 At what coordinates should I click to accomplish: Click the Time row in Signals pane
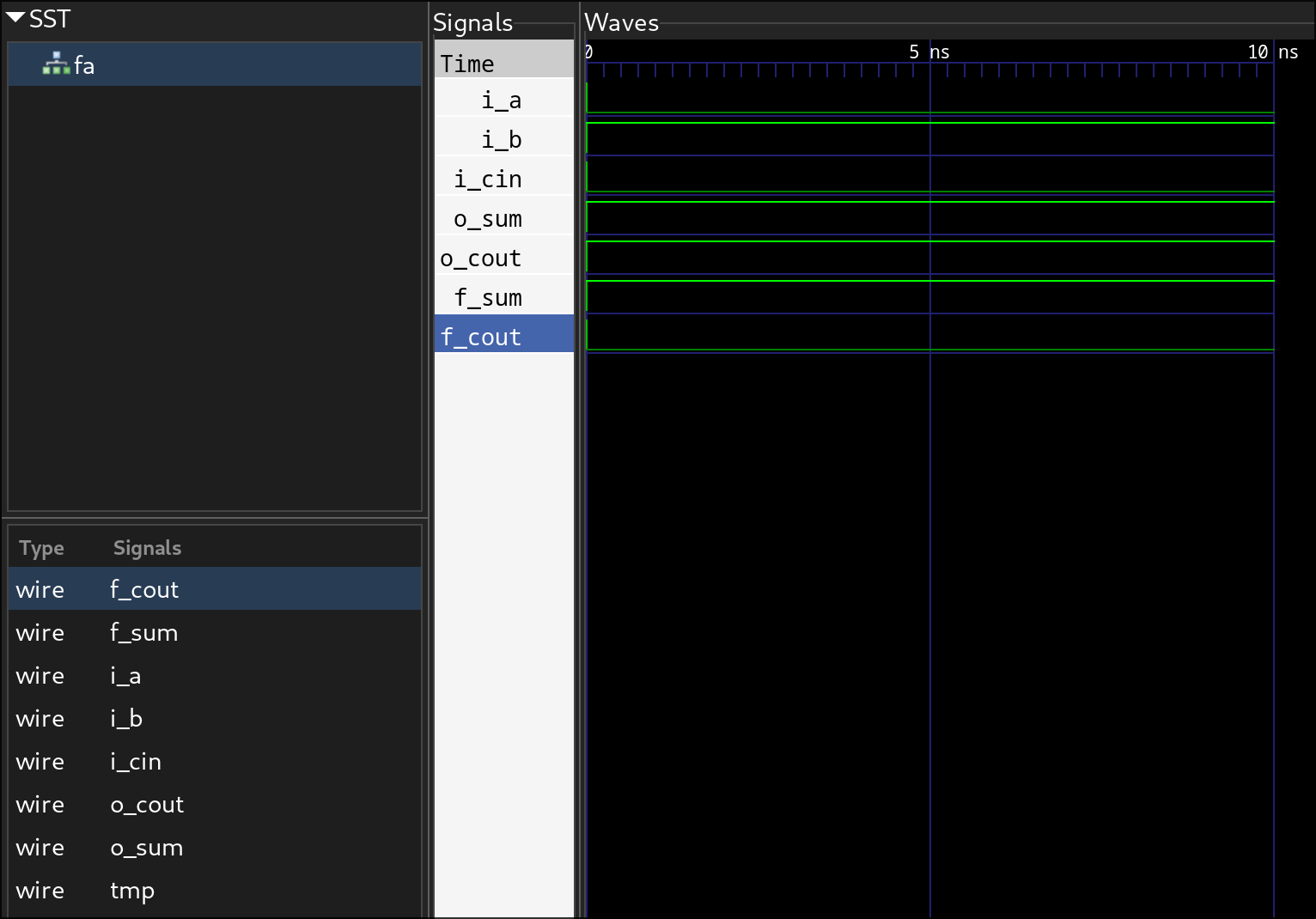(x=504, y=59)
